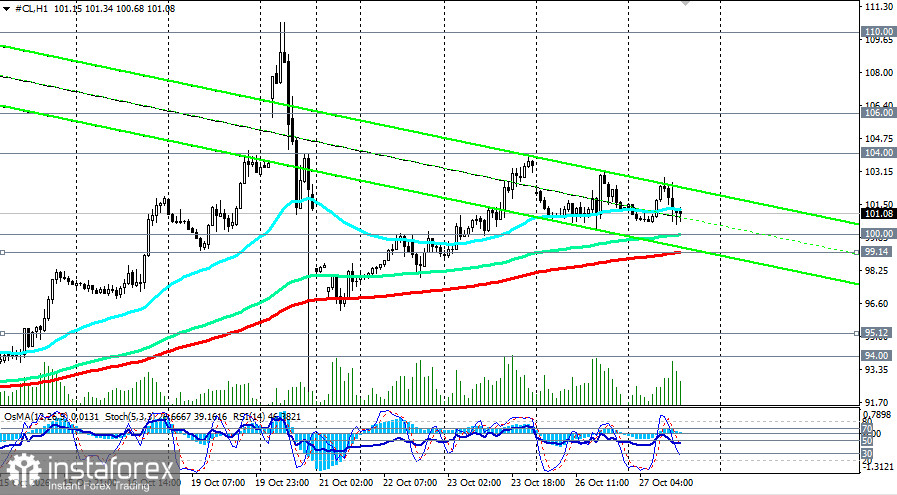The width and height of the screenshot is (897, 495).
Task: Click the 103.15 price scale value
Action: 880,172
